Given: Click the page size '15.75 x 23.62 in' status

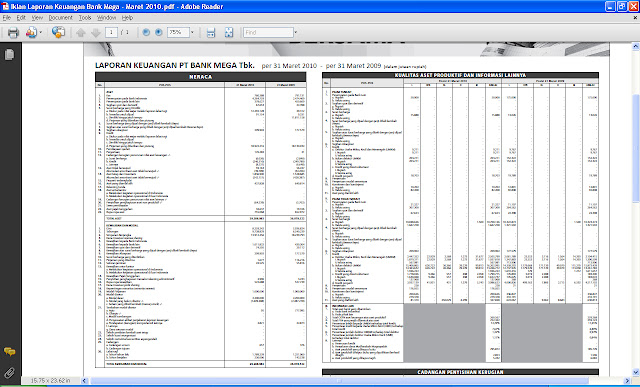Looking at the screenshot, I should pos(51,380).
